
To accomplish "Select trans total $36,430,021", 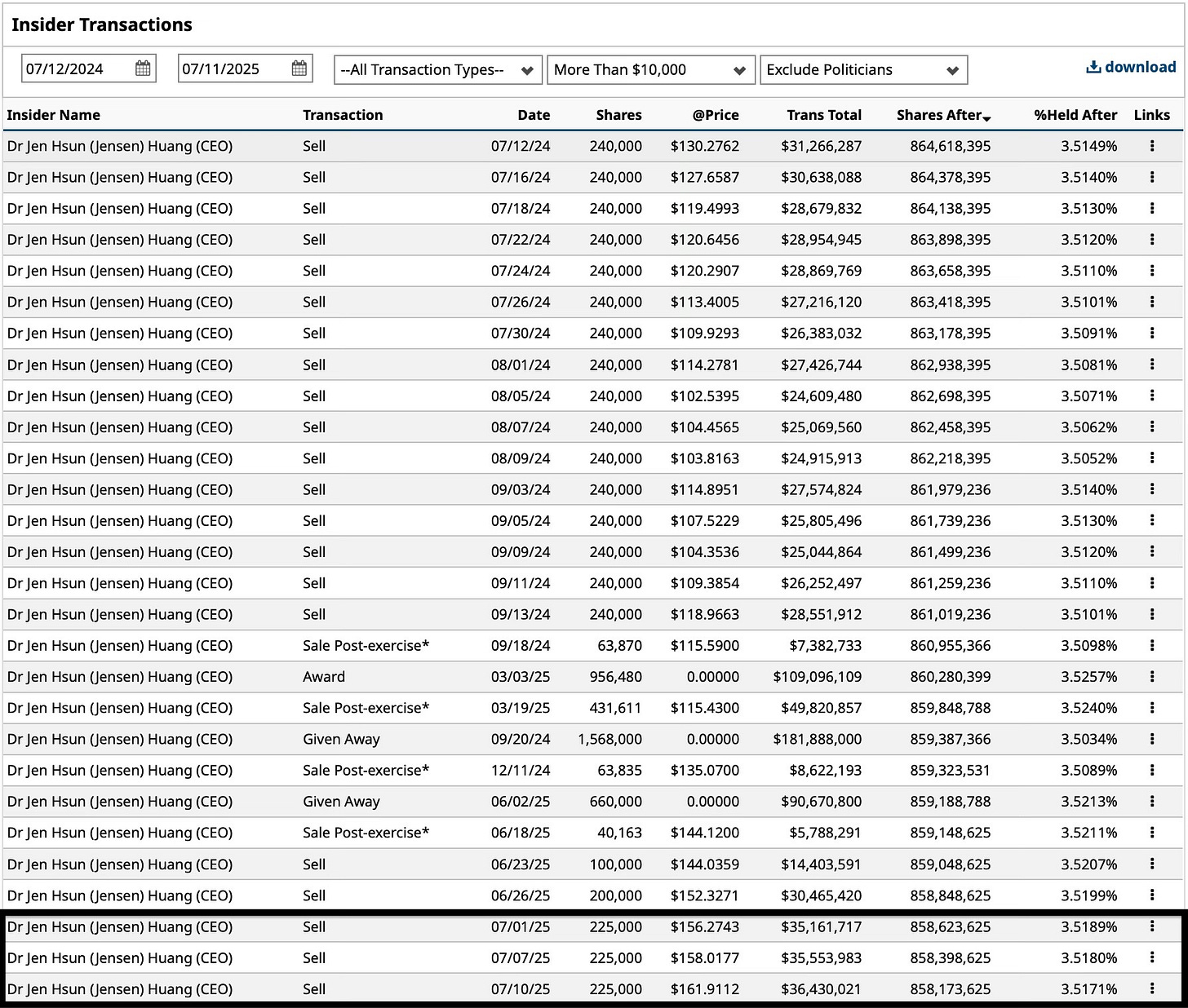I will pos(821,988).
